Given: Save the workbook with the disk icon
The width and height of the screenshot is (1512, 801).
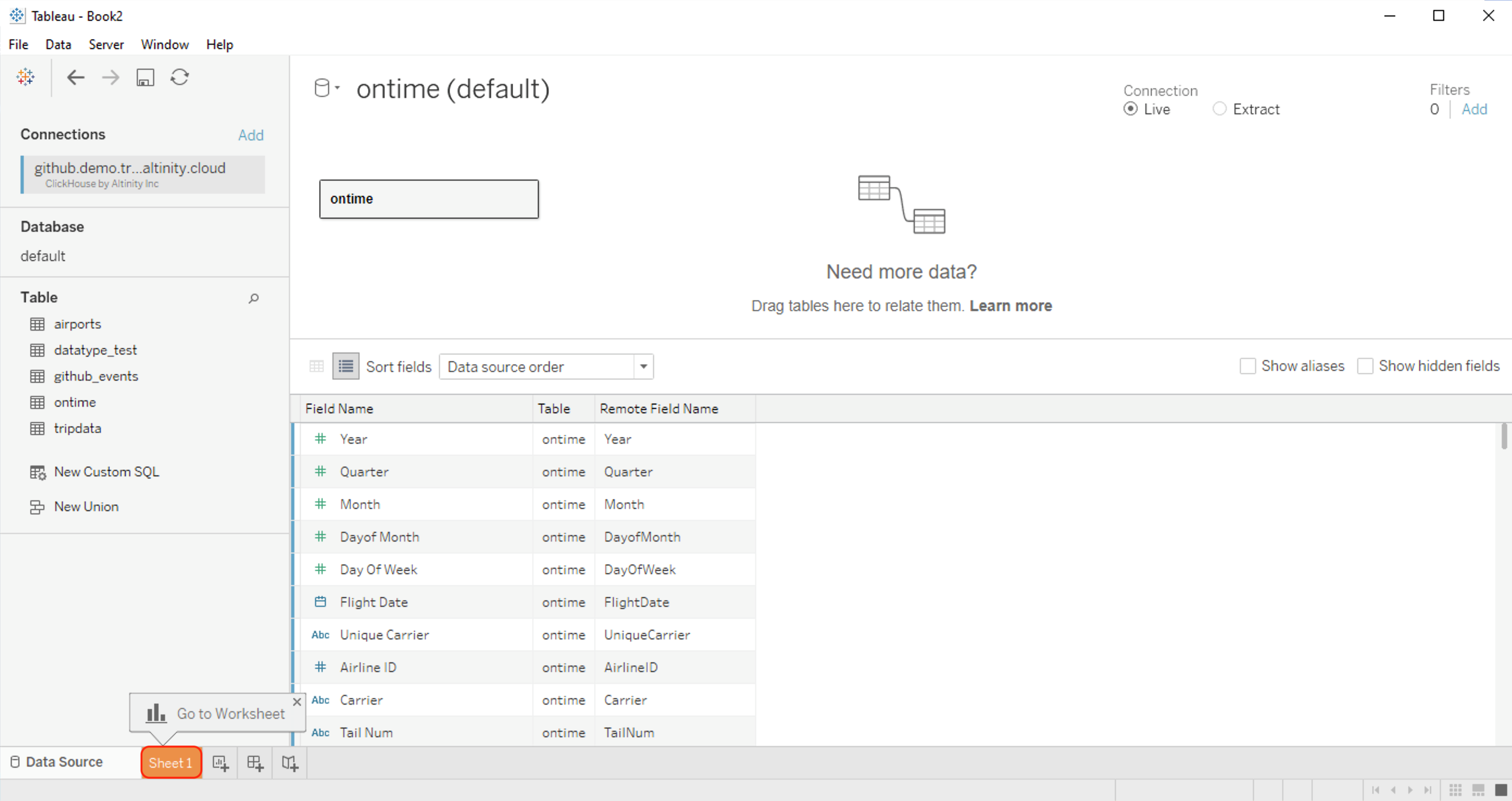Looking at the screenshot, I should [145, 77].
